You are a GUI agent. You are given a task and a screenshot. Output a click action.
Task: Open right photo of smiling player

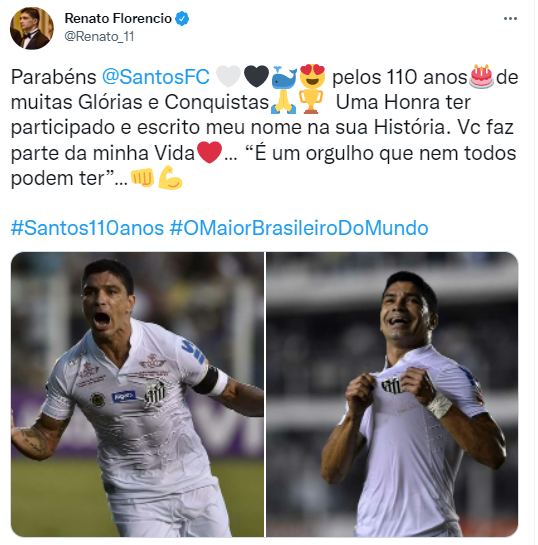click(392, 394)
